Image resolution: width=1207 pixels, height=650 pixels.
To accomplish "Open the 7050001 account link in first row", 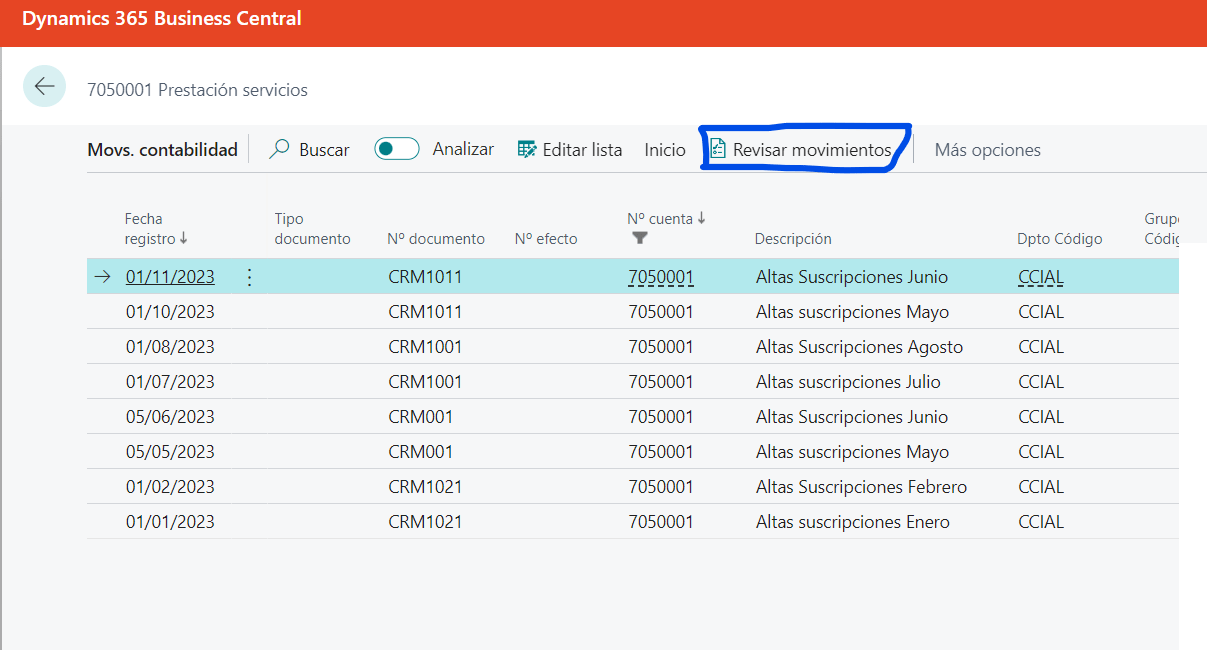I will [x=660, y=277].
